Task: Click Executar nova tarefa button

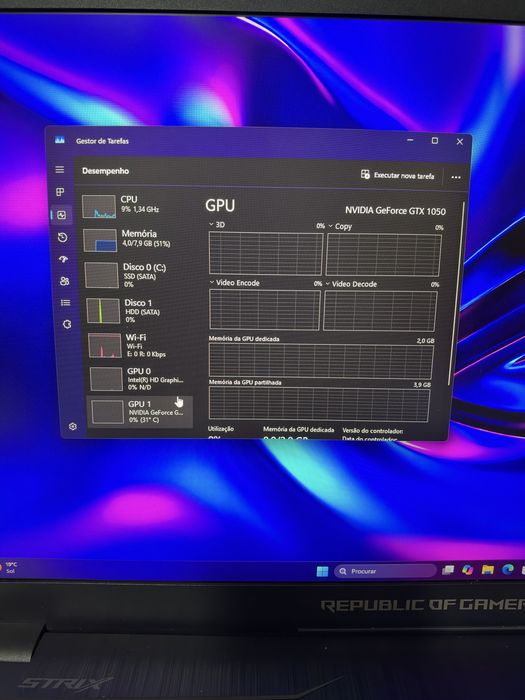Action: coord(397,175)
